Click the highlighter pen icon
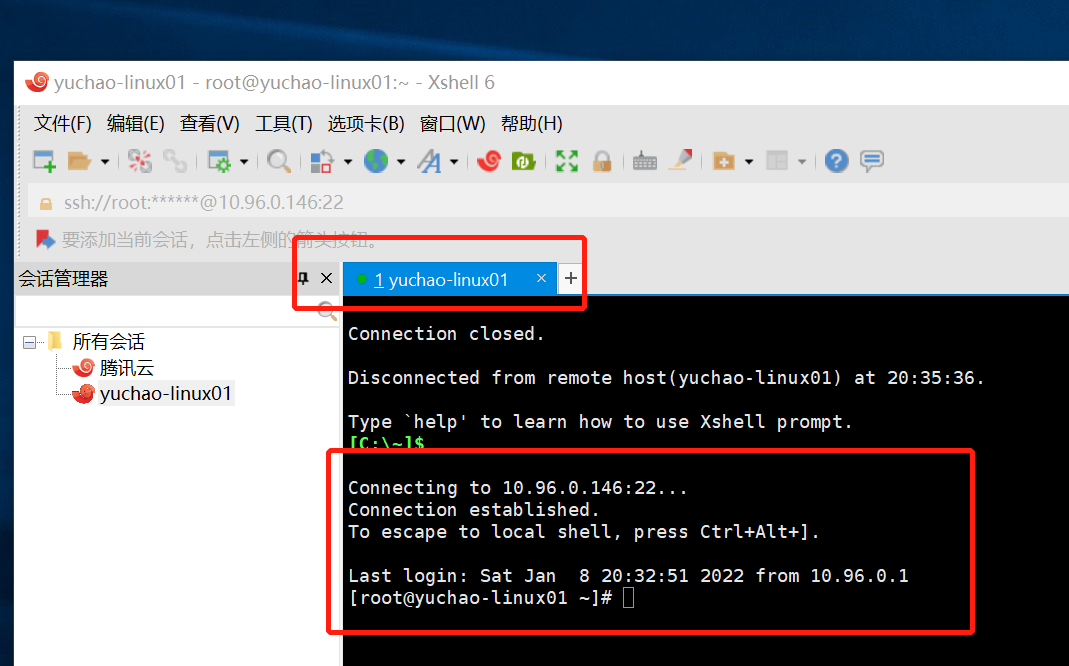1069x666 pixels. tap(680, 160)
